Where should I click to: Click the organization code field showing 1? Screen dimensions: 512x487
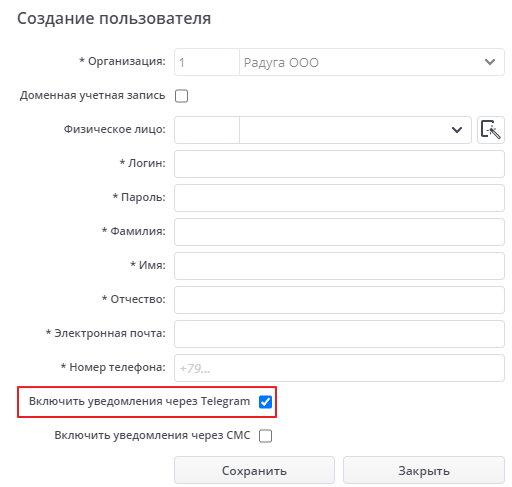(x=207, y=62)
